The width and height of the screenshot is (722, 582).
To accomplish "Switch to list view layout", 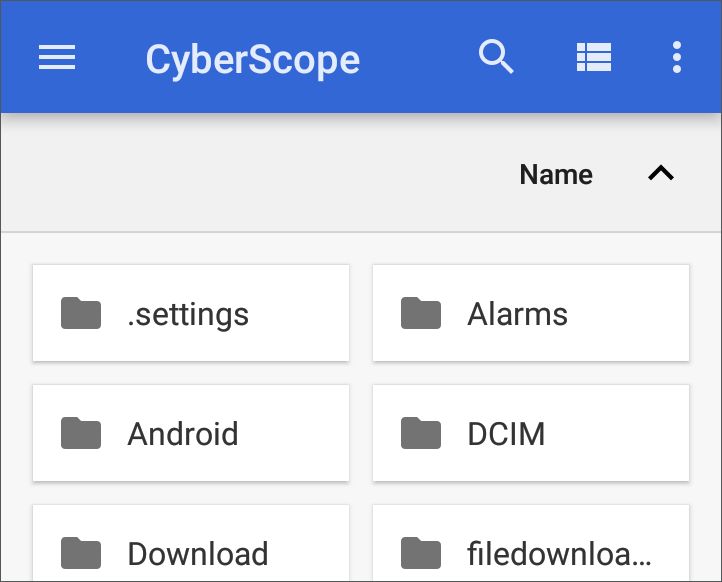I will (594, 57).
